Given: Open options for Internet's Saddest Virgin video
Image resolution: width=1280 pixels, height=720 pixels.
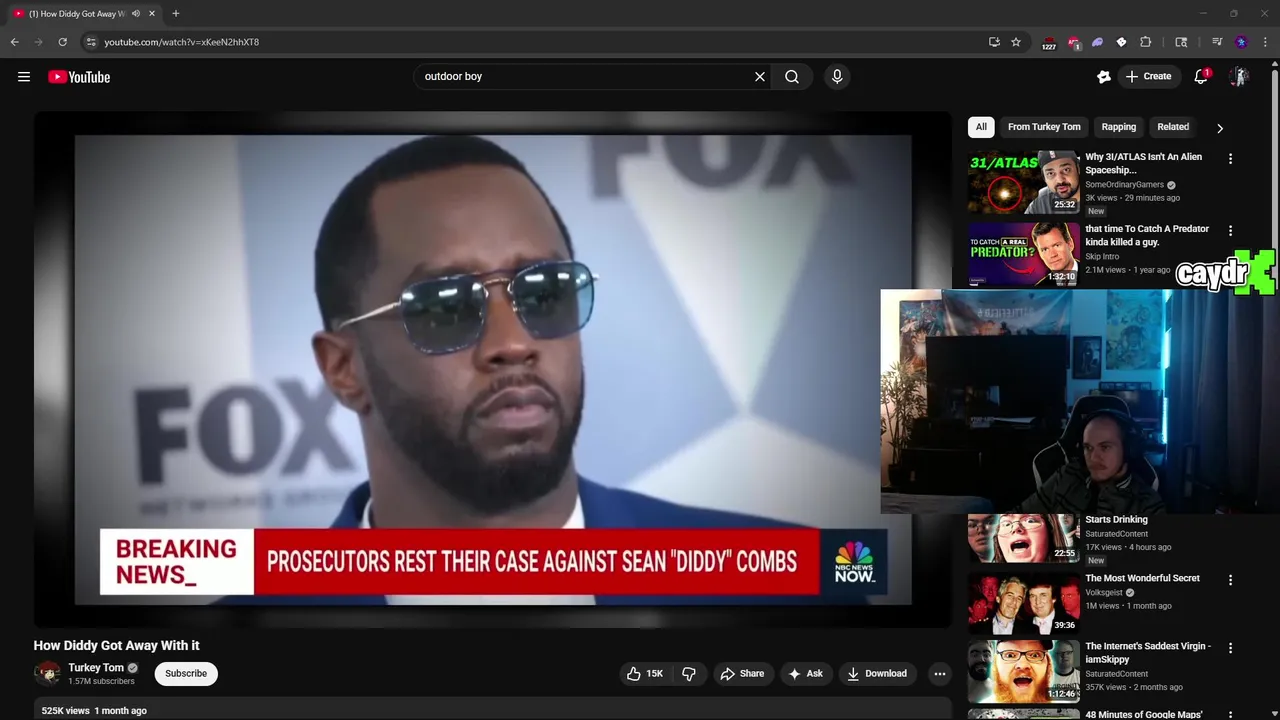Looking at the screenshot, I should 1230,648.
